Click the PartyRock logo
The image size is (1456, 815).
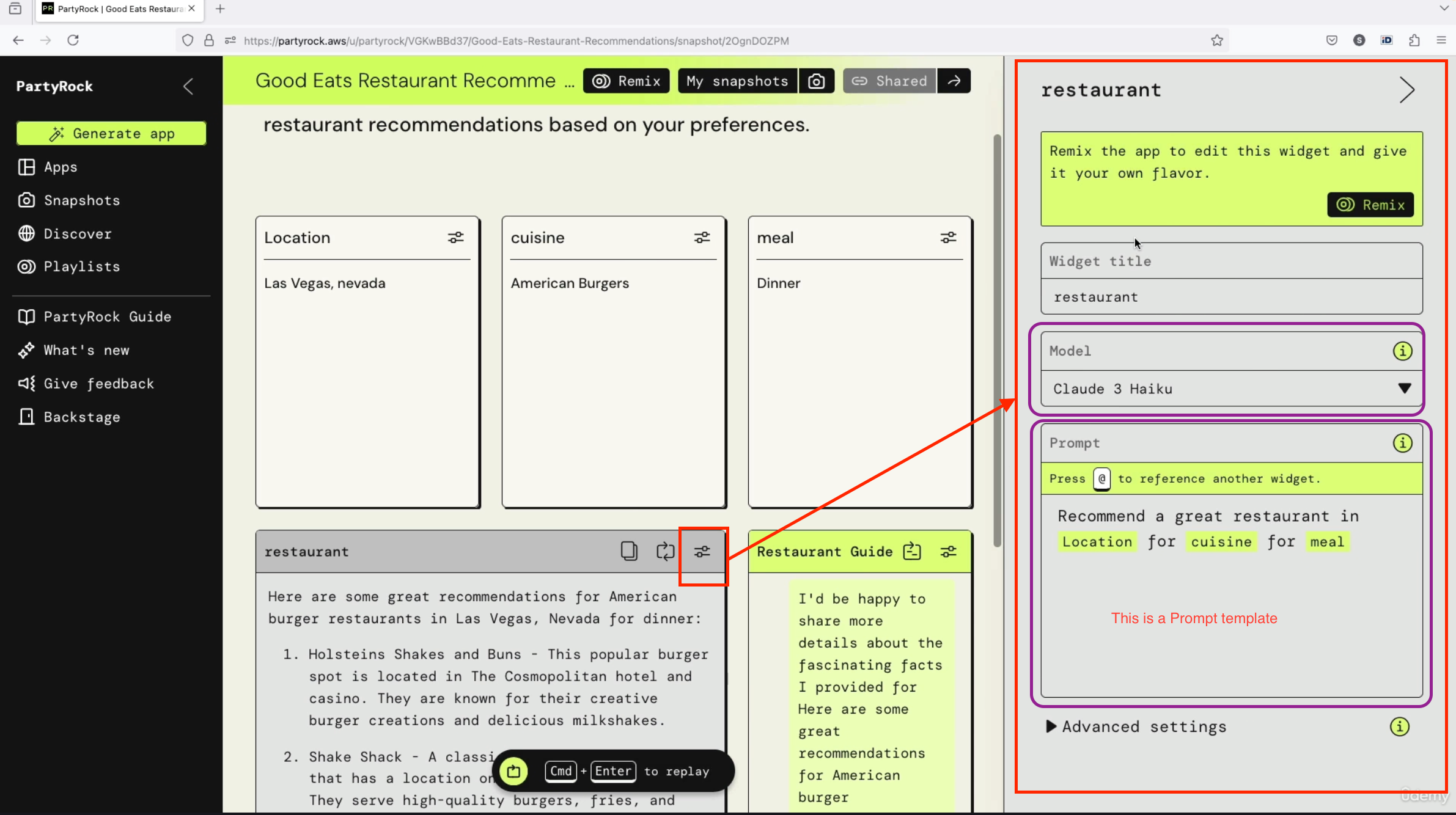point(54,86)
